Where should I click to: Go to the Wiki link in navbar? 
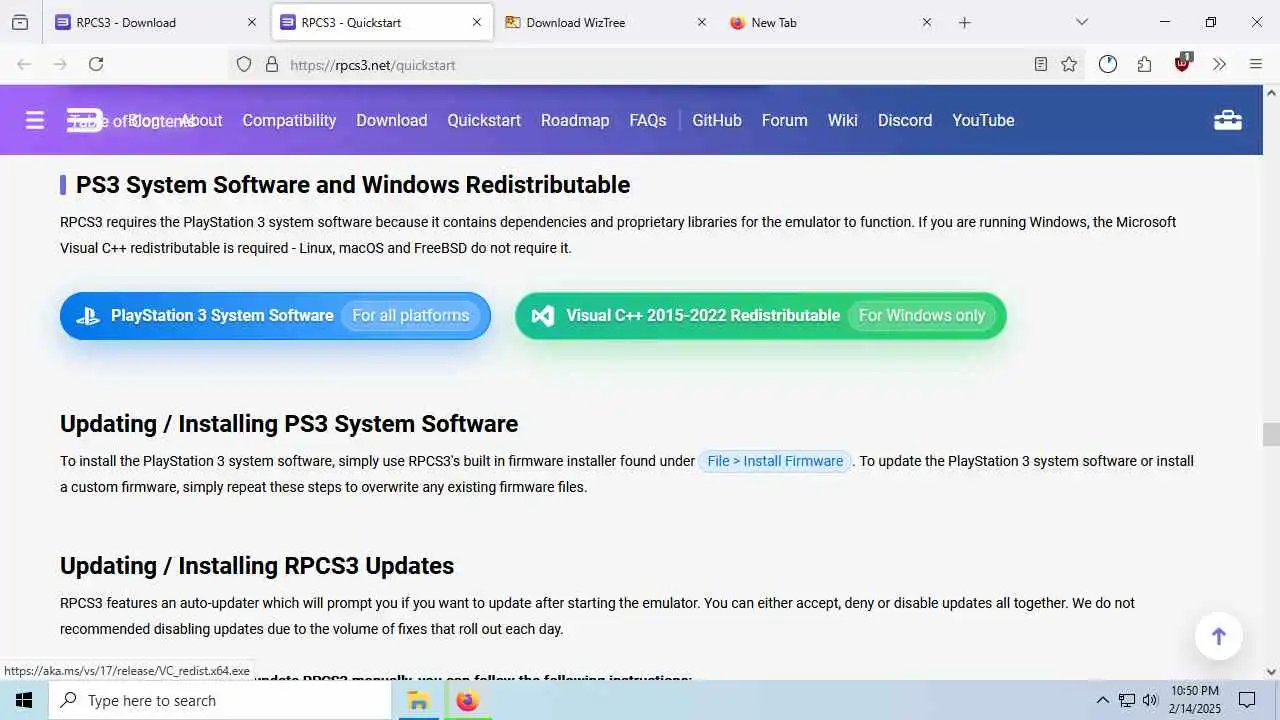click(843, 120)
